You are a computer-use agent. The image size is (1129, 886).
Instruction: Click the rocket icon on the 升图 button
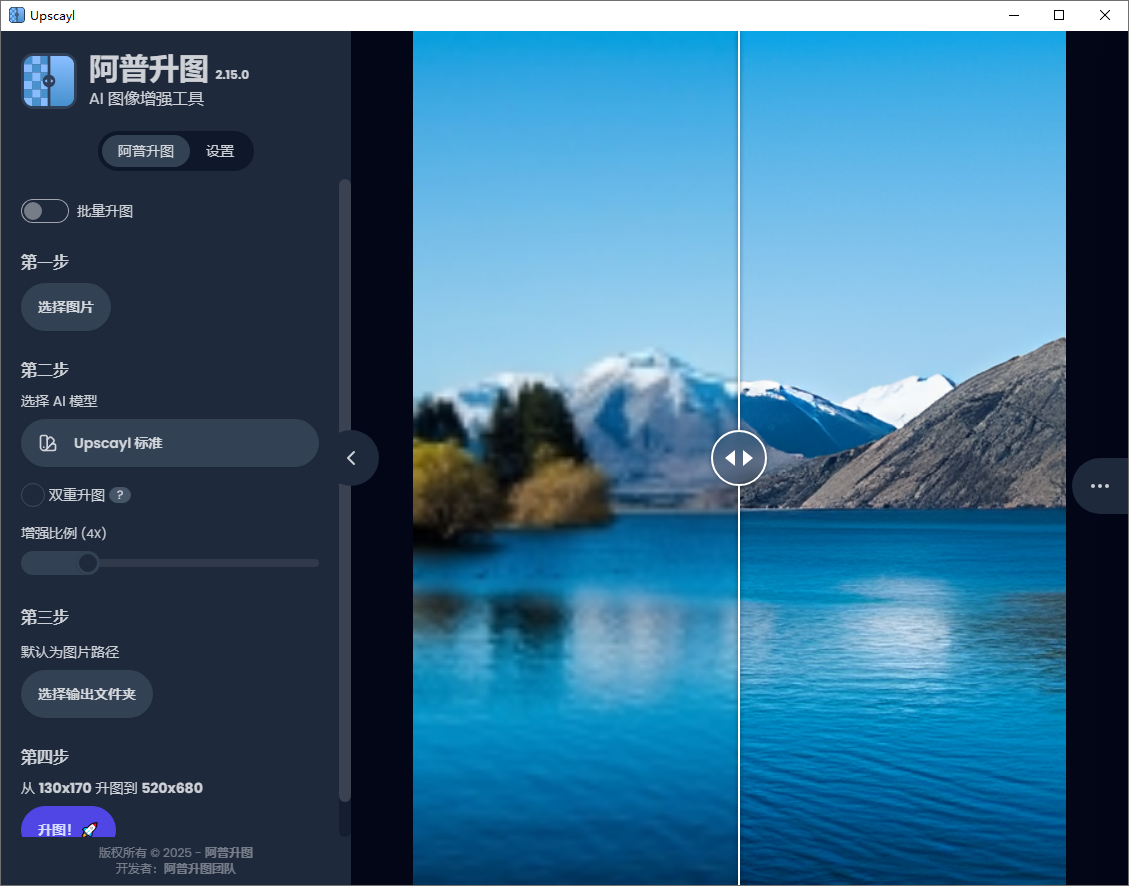[x=89, y=830]
